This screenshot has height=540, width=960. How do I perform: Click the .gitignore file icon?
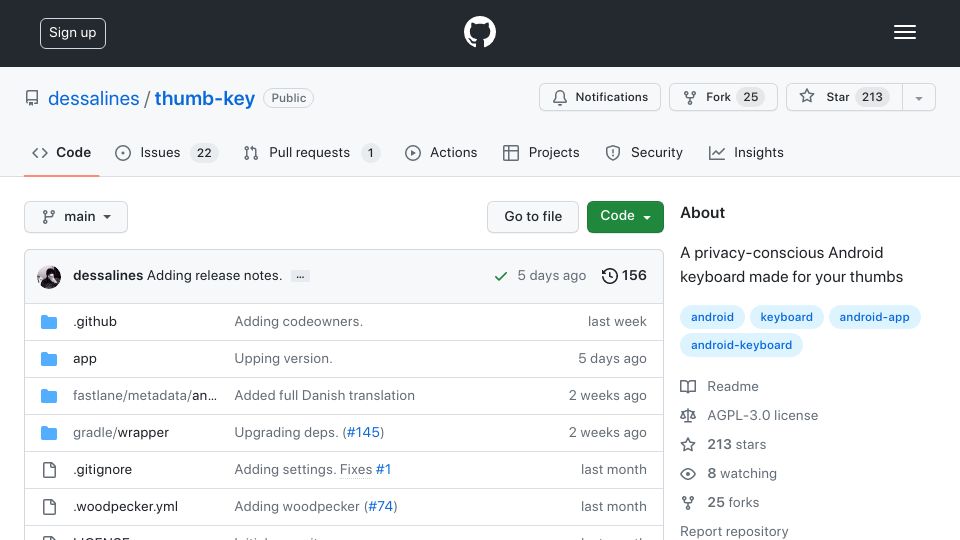(49, 470)
